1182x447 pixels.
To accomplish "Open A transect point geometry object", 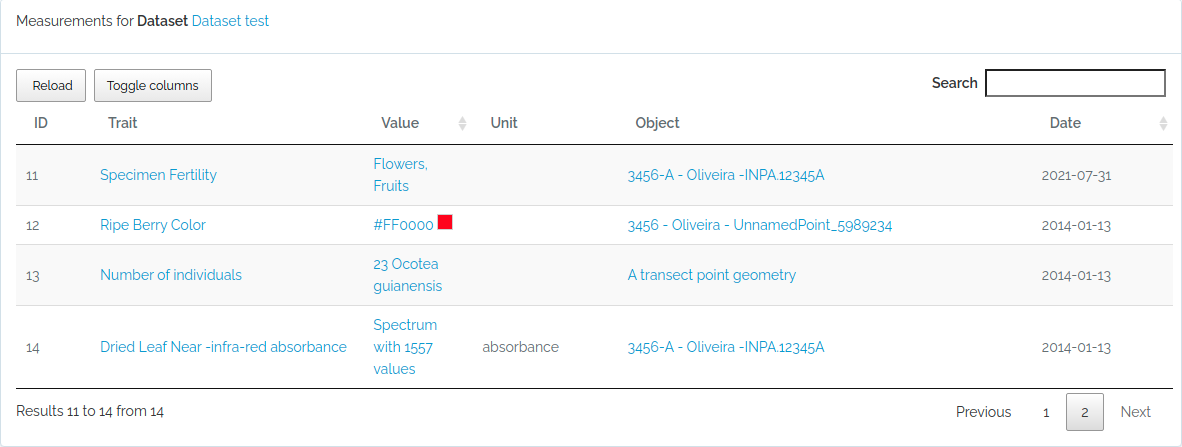I will (712, 275).
